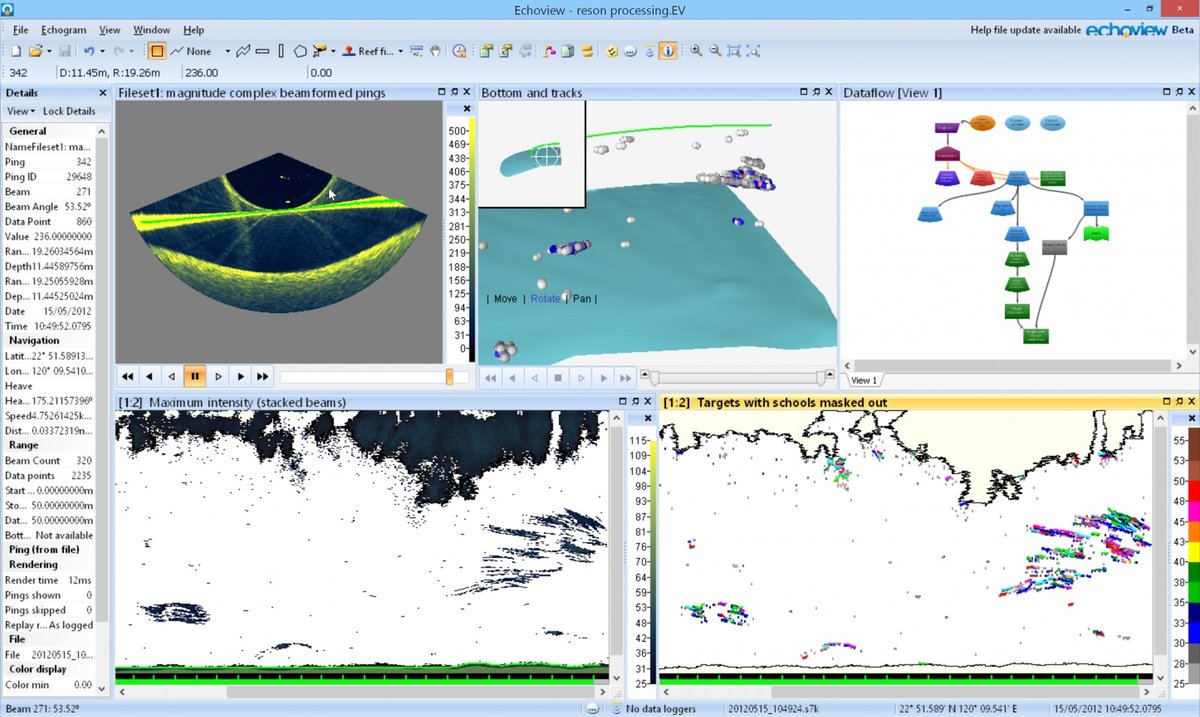
Task: Select the View 1 dataflow tab
Action: 866,381
